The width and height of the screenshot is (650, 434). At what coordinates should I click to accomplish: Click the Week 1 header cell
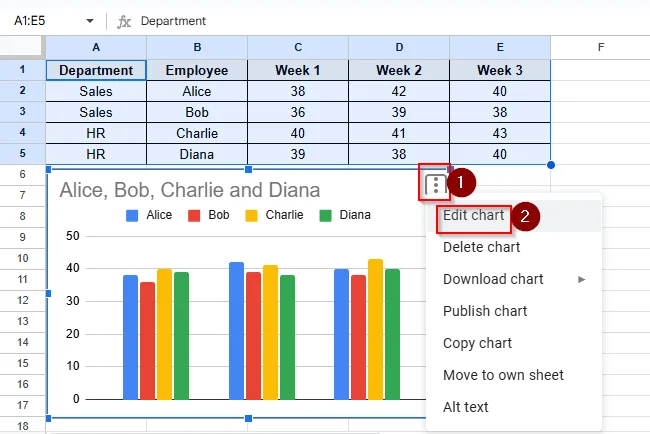tap(298, 70)
